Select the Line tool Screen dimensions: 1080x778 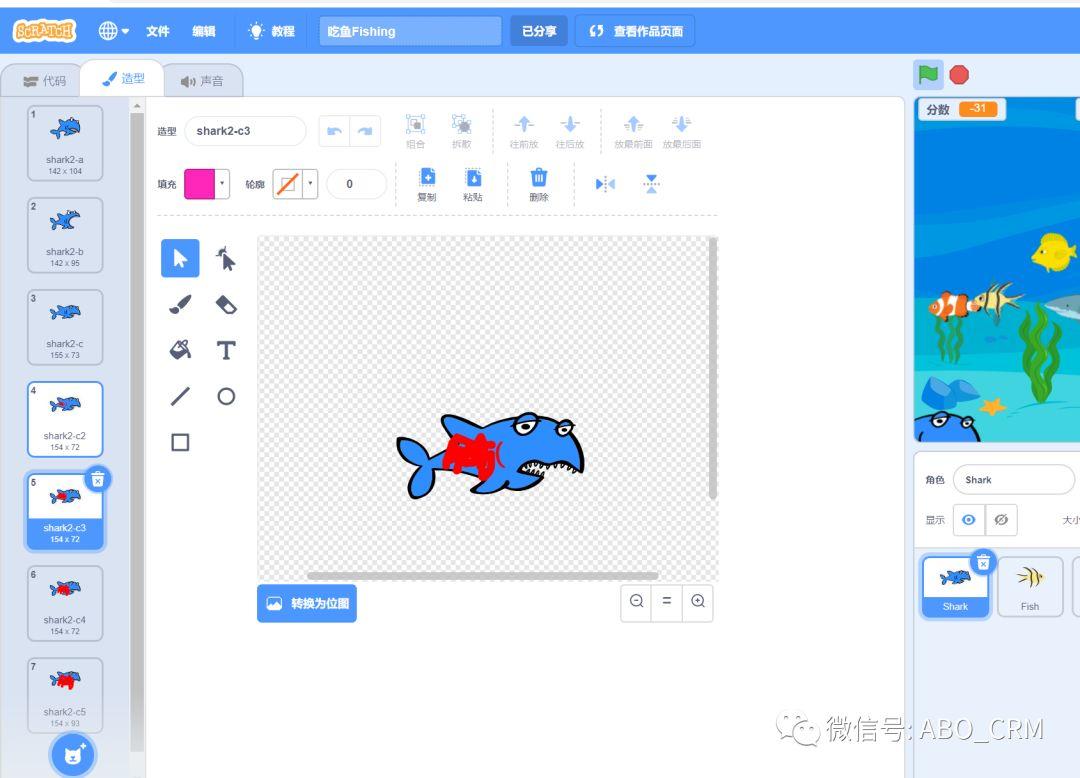[x=180, y=396]
